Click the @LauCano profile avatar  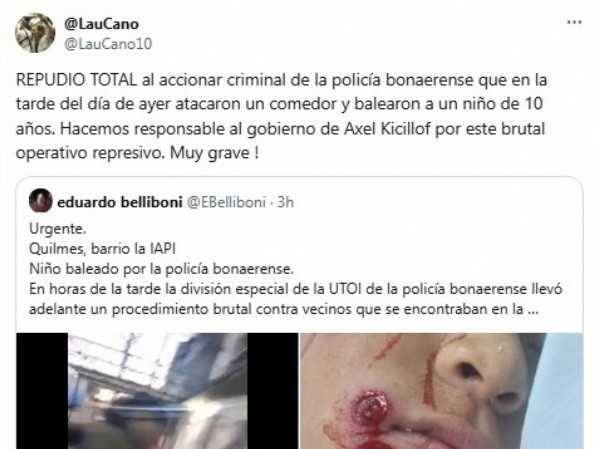pyautogui.click(x=35, y=33)
